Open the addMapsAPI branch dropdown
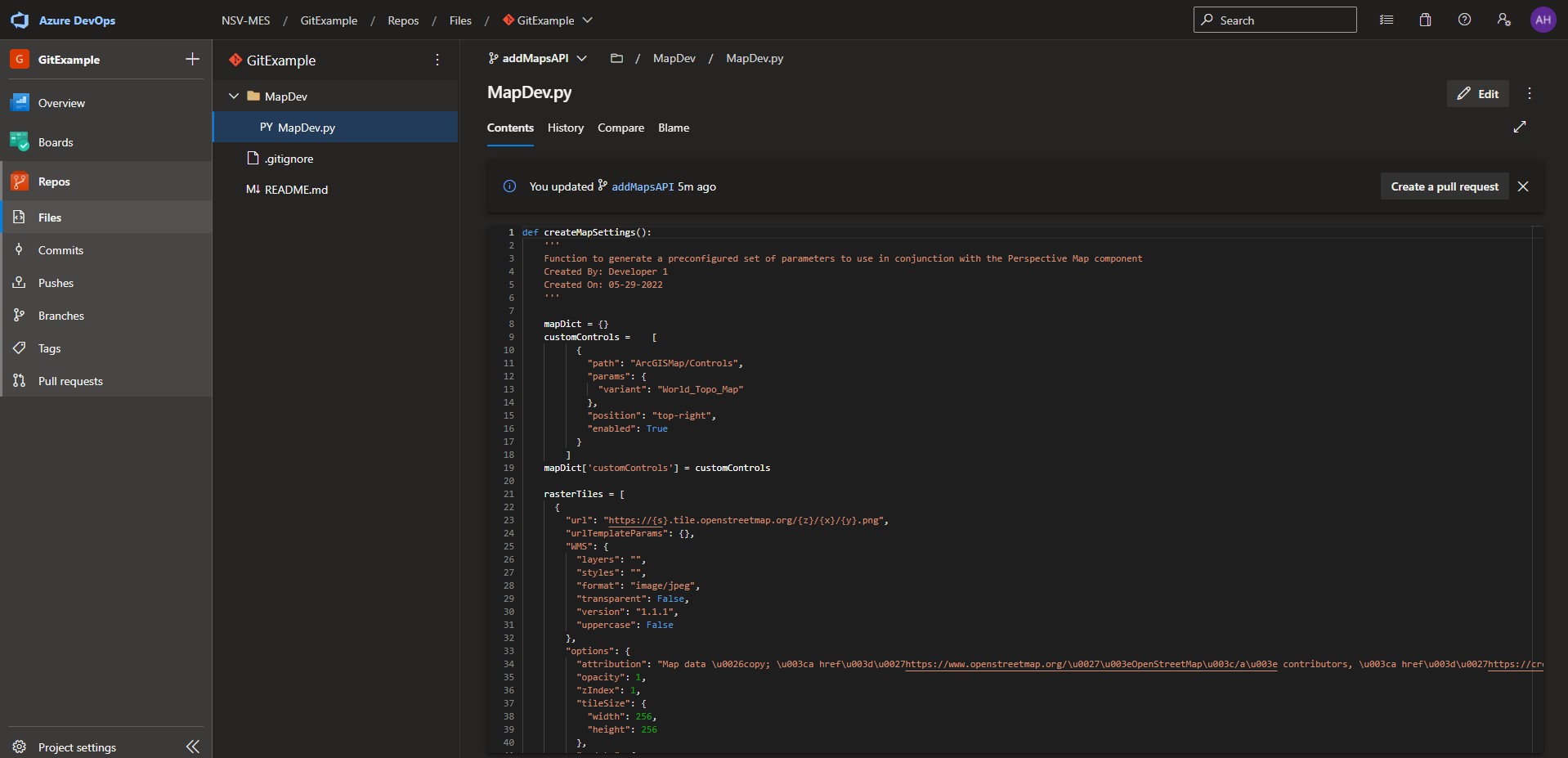Screen dimensions: 1568x758 click(x=538, y=58)
